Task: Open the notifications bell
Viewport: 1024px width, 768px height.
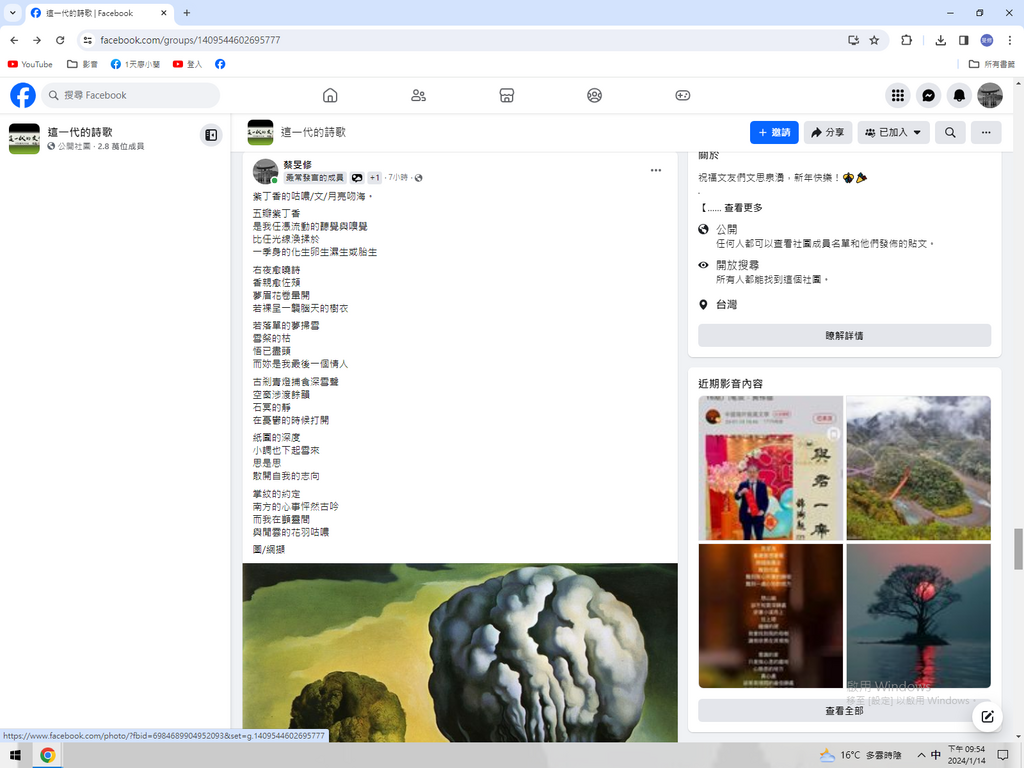Action: coord(959,95)
